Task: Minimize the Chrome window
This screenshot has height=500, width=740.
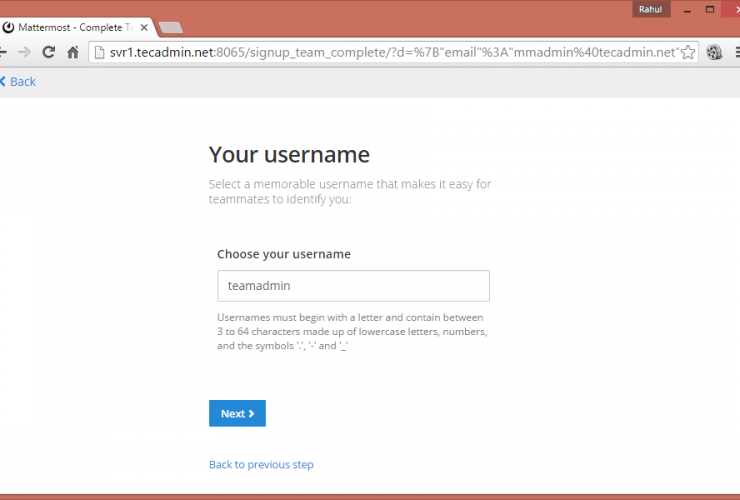Action: click(687, 9)
